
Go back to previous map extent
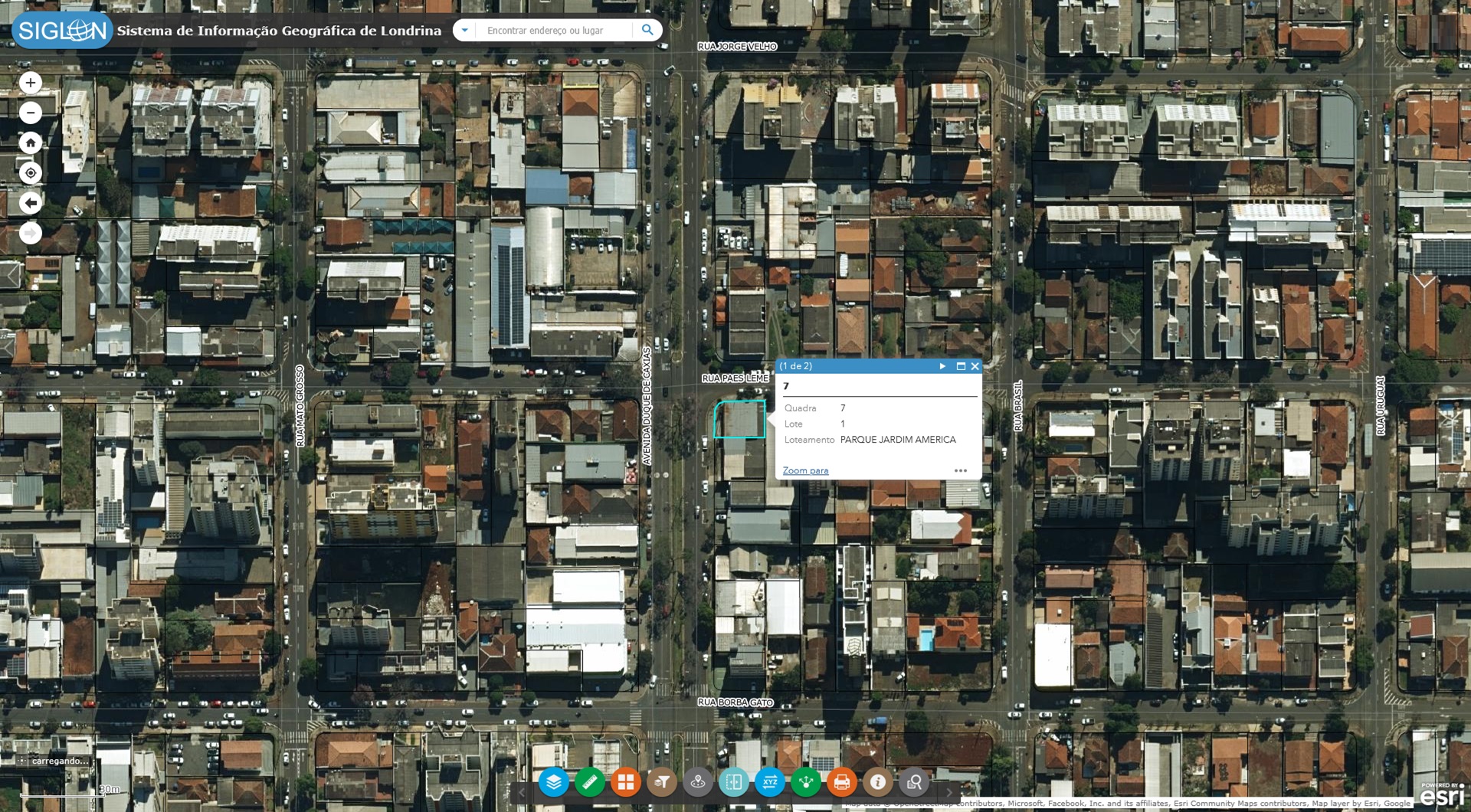[31, 203]
